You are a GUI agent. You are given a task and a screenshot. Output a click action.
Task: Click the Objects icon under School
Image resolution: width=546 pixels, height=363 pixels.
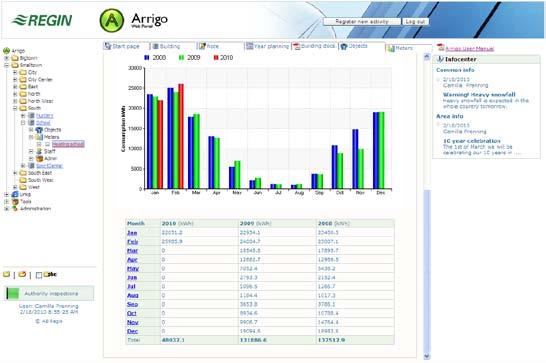(x=39, y=130)
